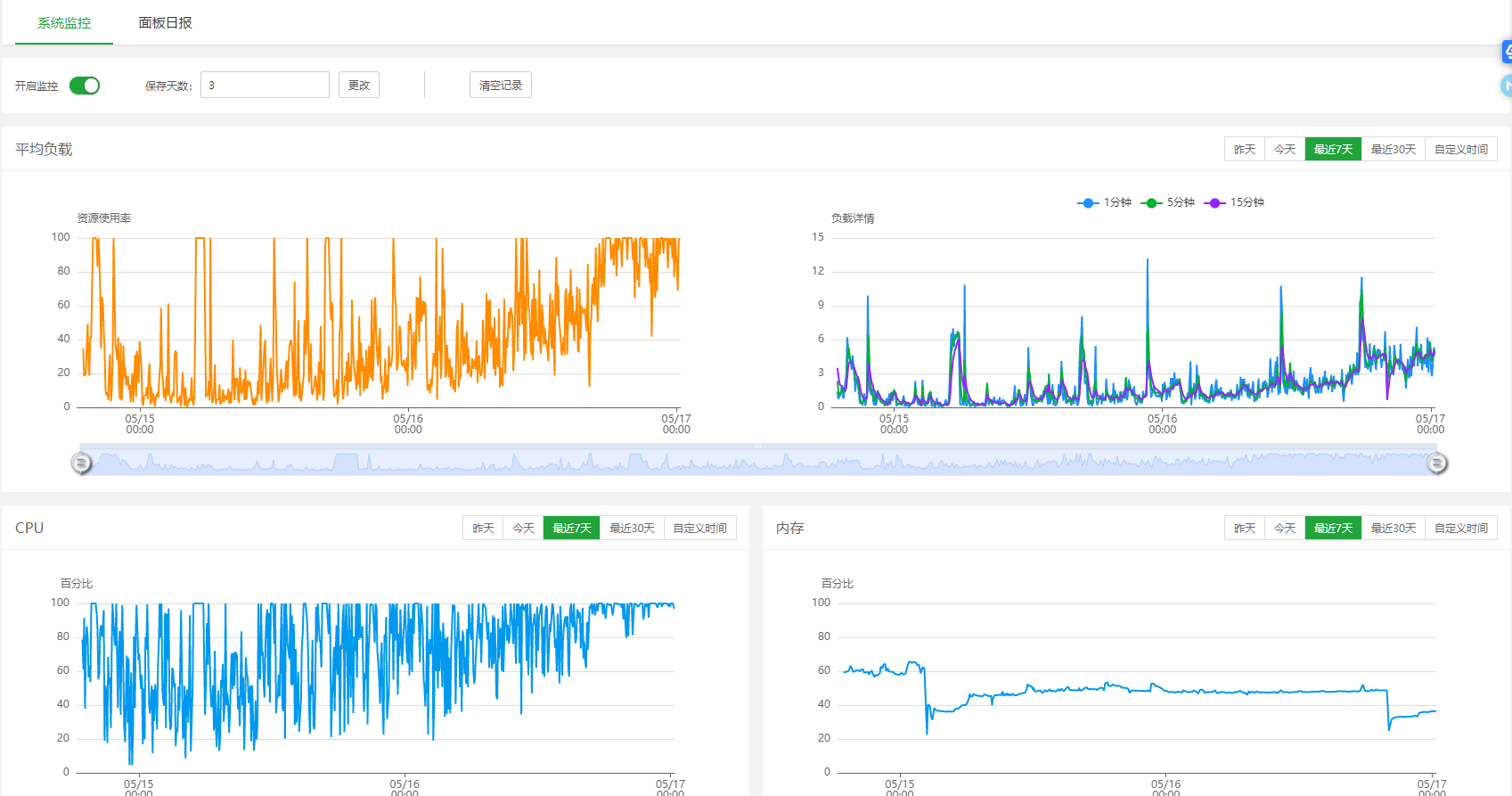Toggle the 1分钟 legend series
1512x796 pixels.
[x=1104, y=202]
